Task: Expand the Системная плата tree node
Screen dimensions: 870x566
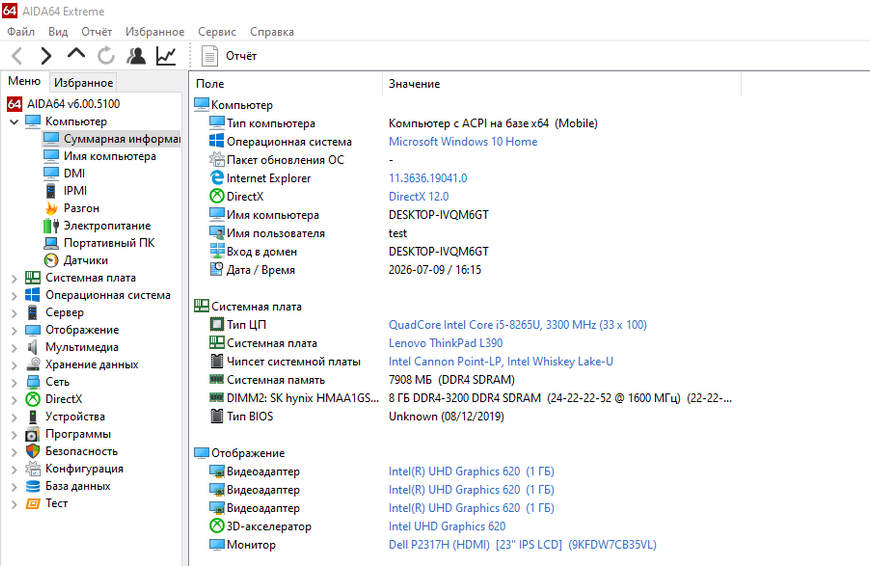Action: (x=14, y=278)
